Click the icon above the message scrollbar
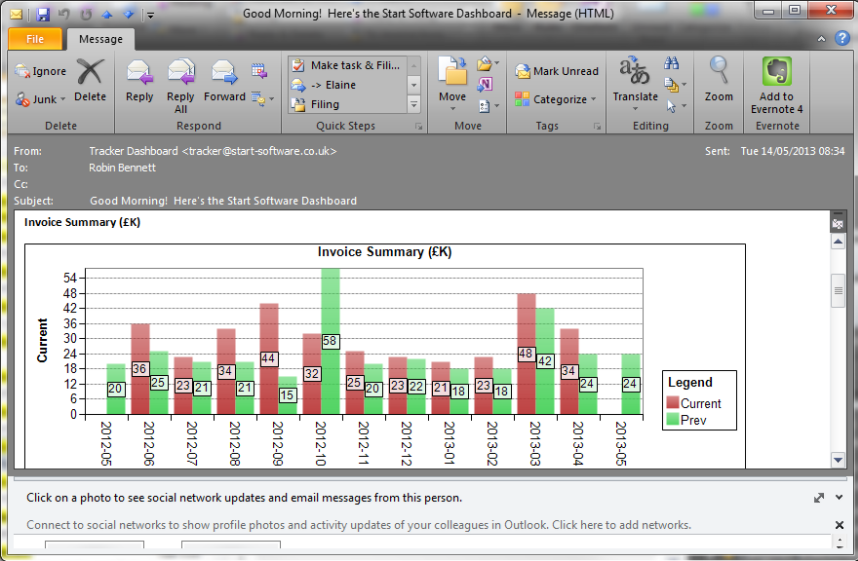 [837, 223]
